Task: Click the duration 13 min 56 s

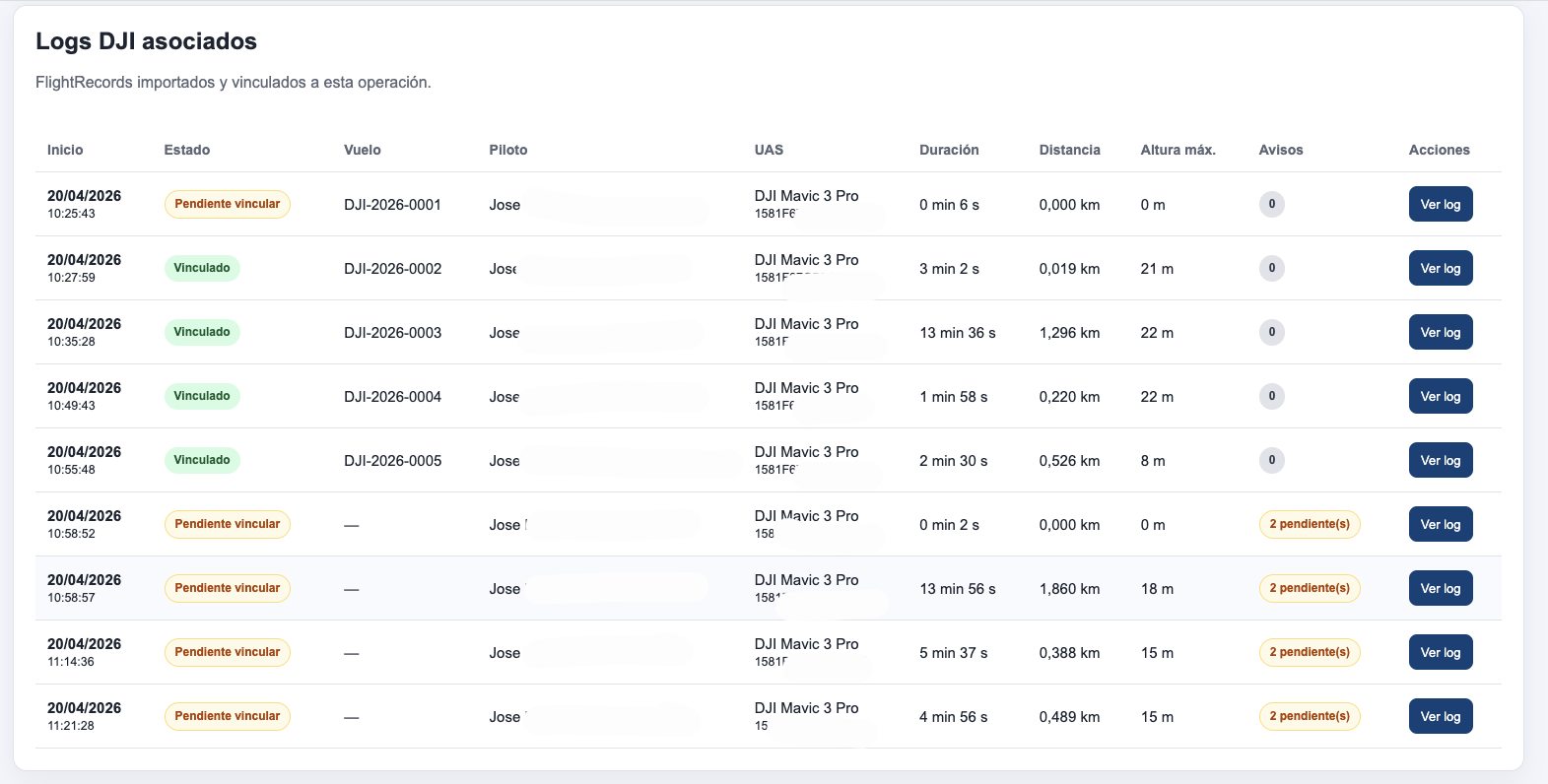Action: (x=958, y=589)
